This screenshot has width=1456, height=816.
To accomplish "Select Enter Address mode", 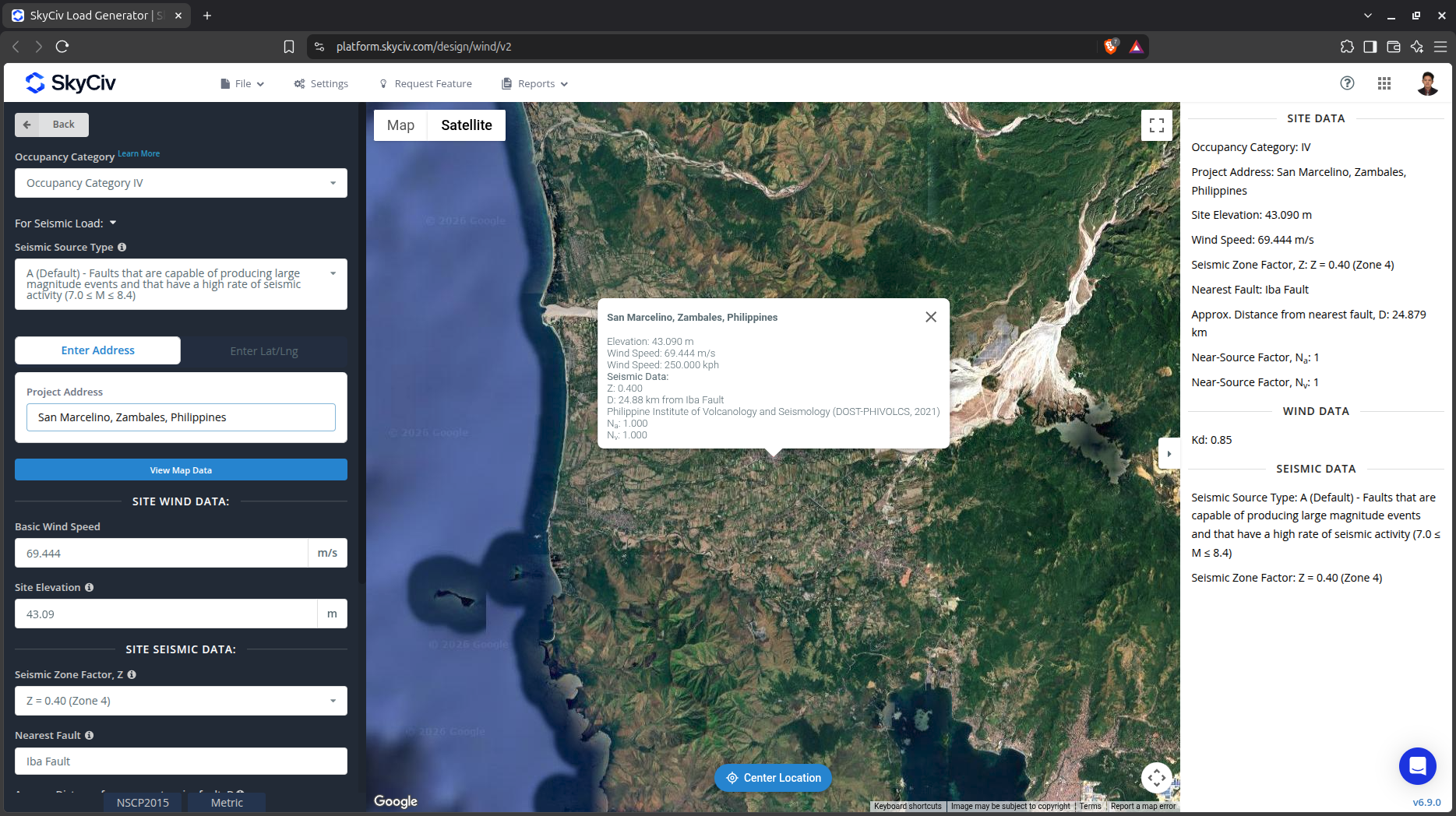I will (98, 350).
